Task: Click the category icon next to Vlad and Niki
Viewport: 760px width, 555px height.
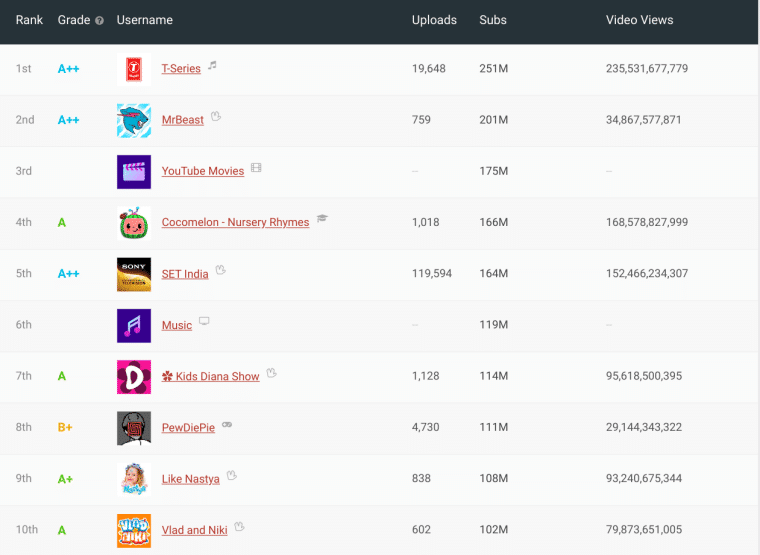Action: point(239,526)
